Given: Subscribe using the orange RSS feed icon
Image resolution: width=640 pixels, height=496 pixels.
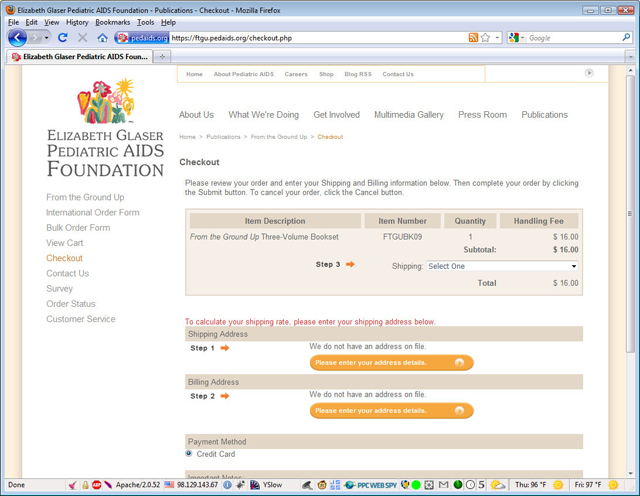Looking at the screenshot, I should point(473,38).
